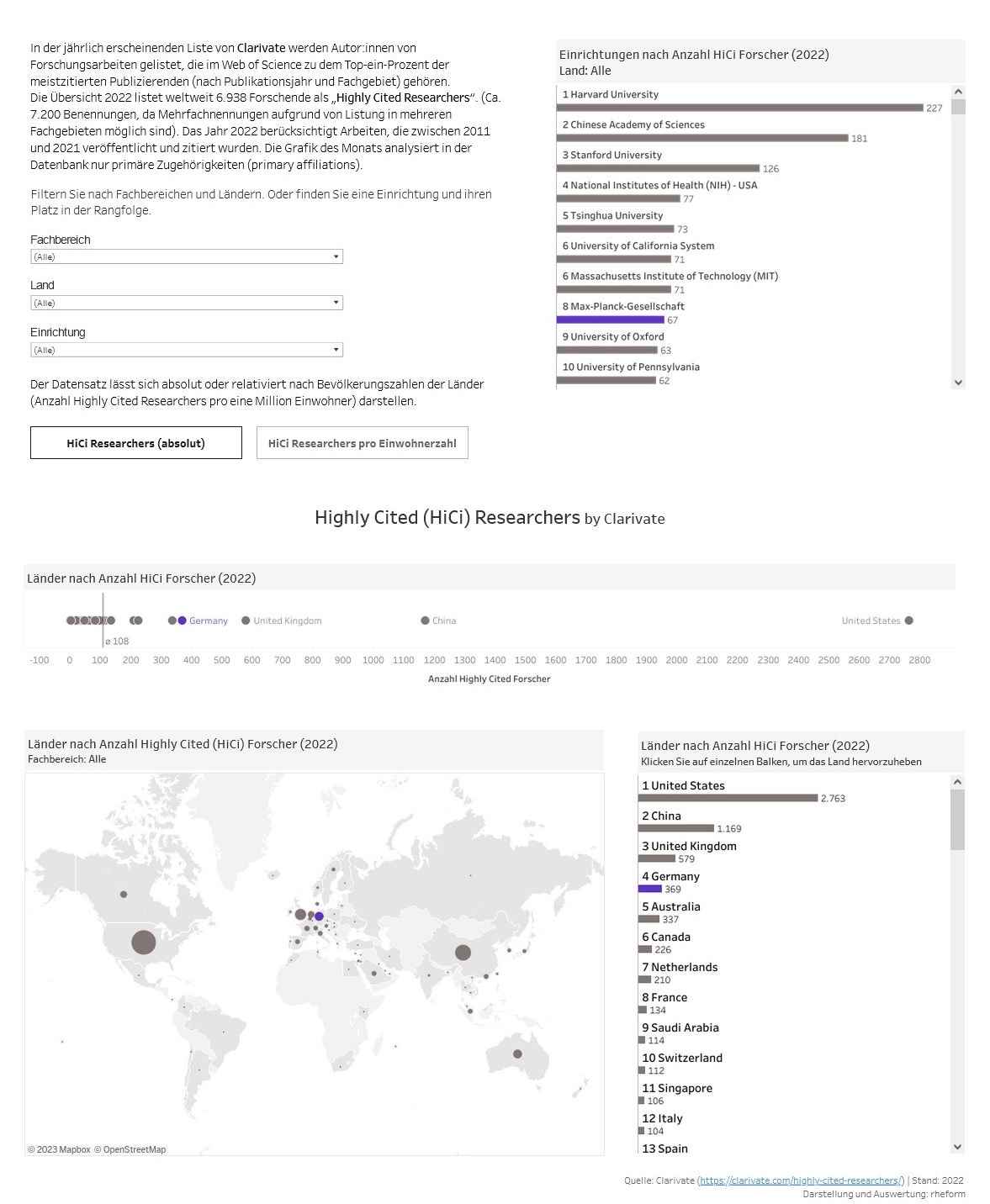Viewport: 990px width, 1204px height.
Task: Click the highlighted Max-Planck-Gesellschaft bar
Action: [x=611, y=319]
